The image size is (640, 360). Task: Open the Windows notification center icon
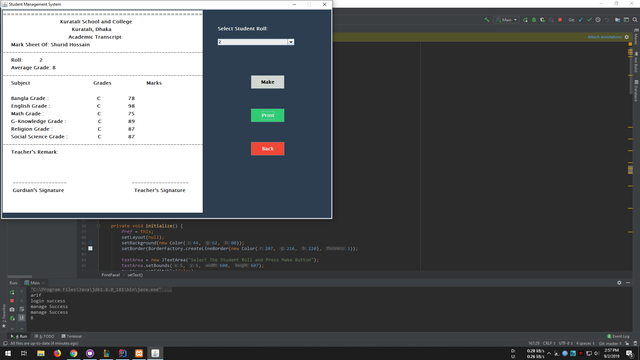[629, 353]
